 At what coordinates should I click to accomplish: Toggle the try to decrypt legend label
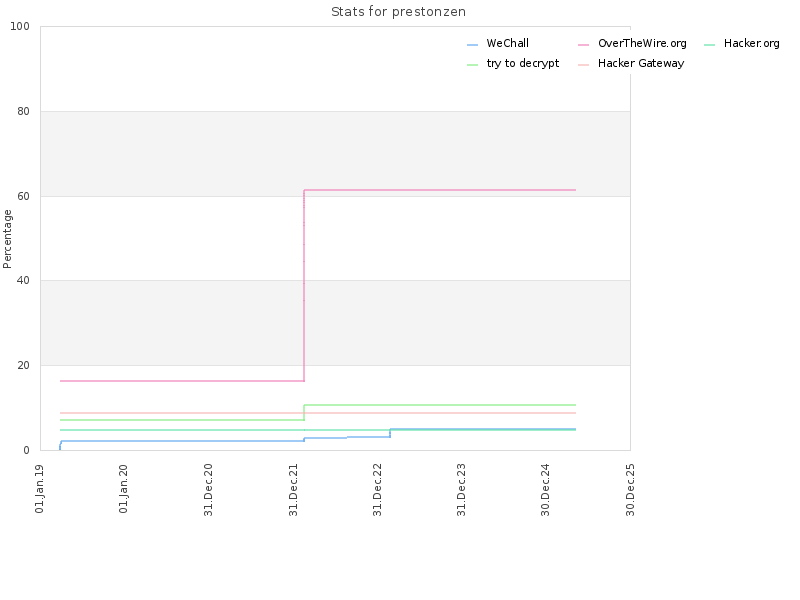(x=522, y=63)
